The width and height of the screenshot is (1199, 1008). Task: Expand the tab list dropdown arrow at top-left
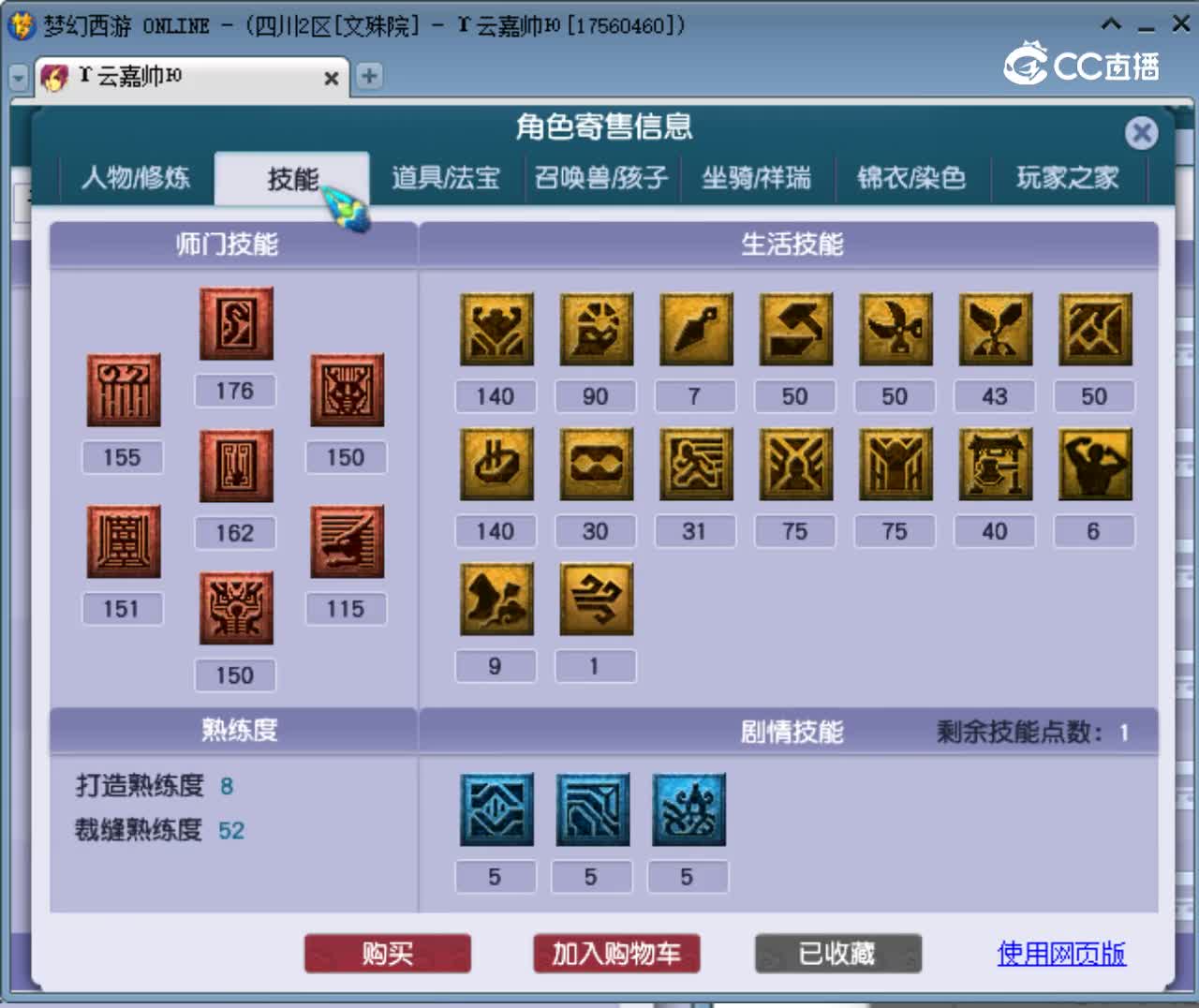(19, 79)
